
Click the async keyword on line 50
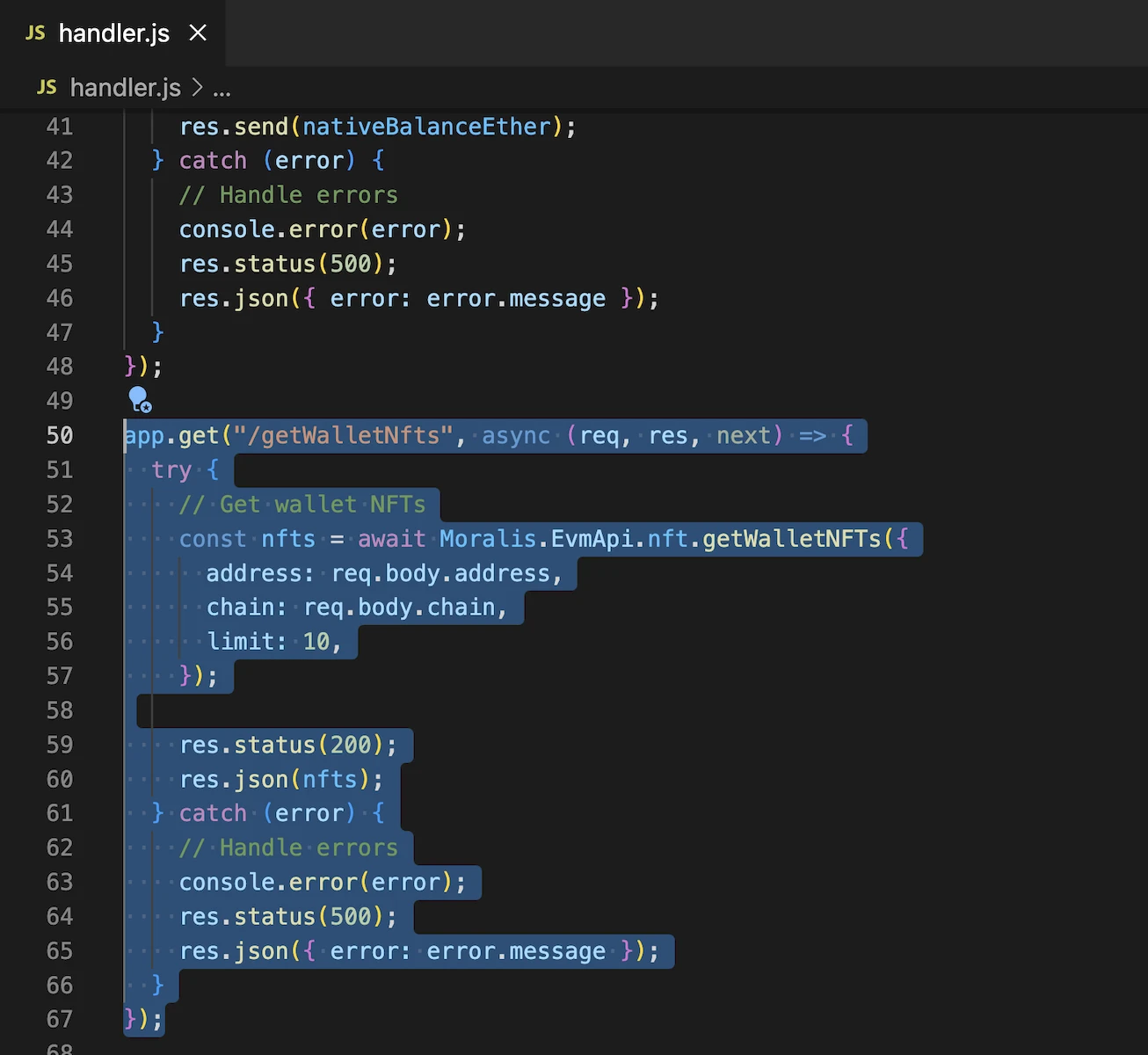[x=515, y=435]
